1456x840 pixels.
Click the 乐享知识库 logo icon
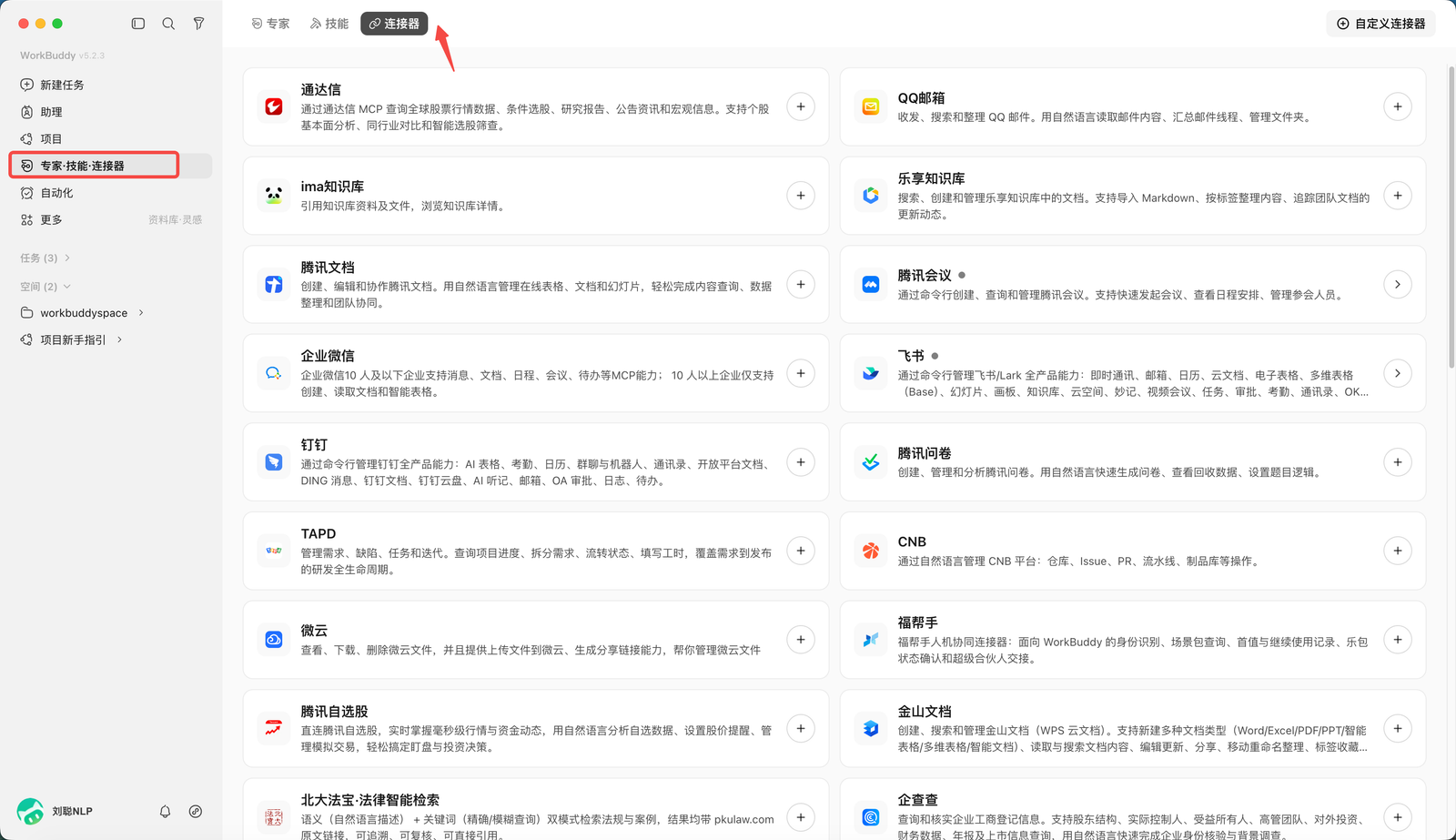pyautogui.click(x=871, y=196)
